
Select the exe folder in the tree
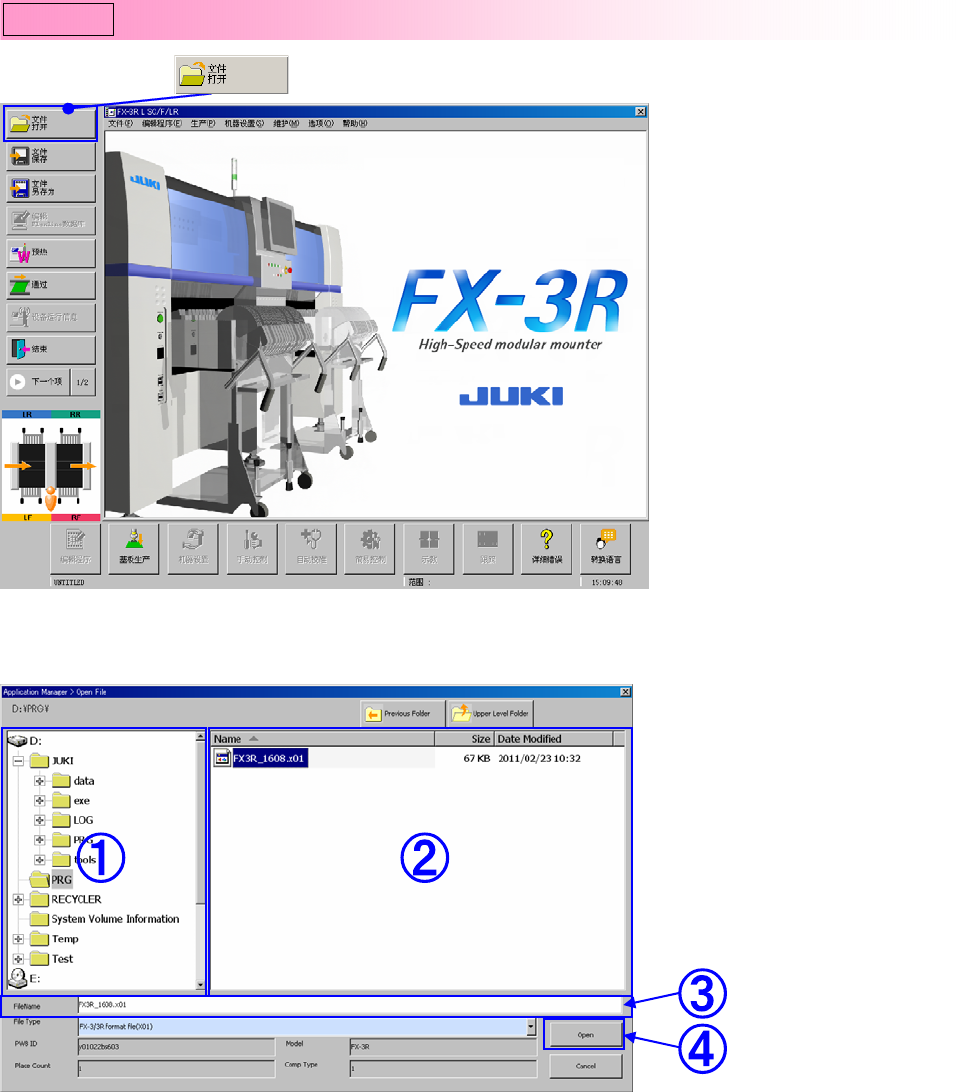click(x=71, y=801)
